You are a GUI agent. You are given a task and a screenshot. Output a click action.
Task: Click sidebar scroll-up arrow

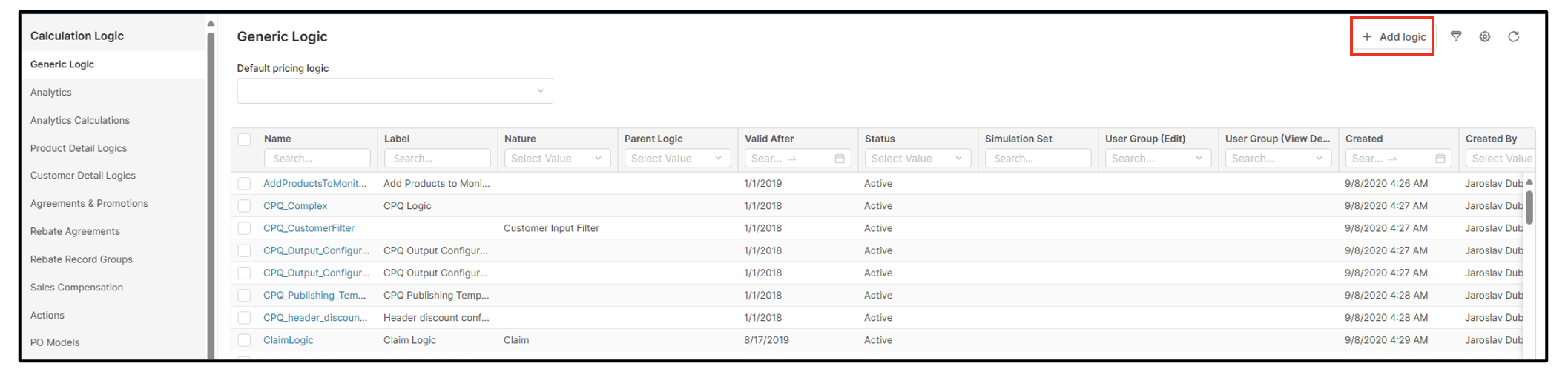[211, 24]
